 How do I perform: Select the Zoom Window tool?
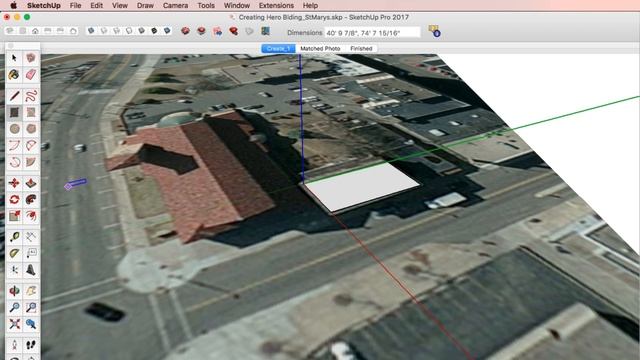click(31, 307)
